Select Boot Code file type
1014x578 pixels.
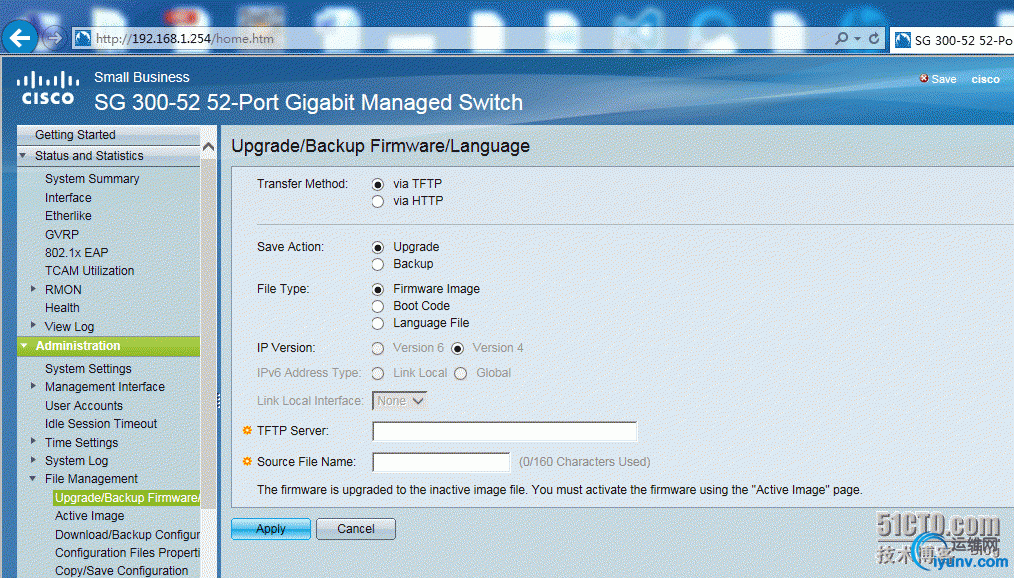pyautogui.click(x=378, y=306)
